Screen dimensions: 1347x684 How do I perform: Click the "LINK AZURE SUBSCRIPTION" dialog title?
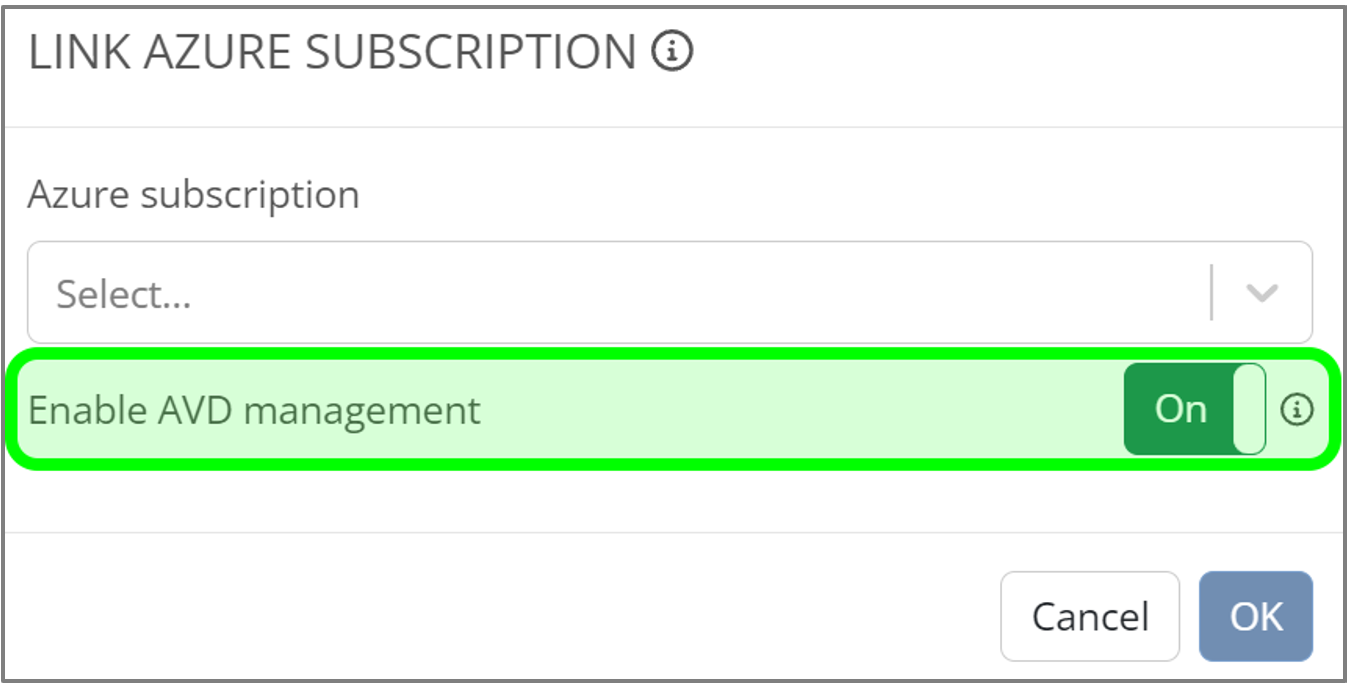(x=332, y=52)
